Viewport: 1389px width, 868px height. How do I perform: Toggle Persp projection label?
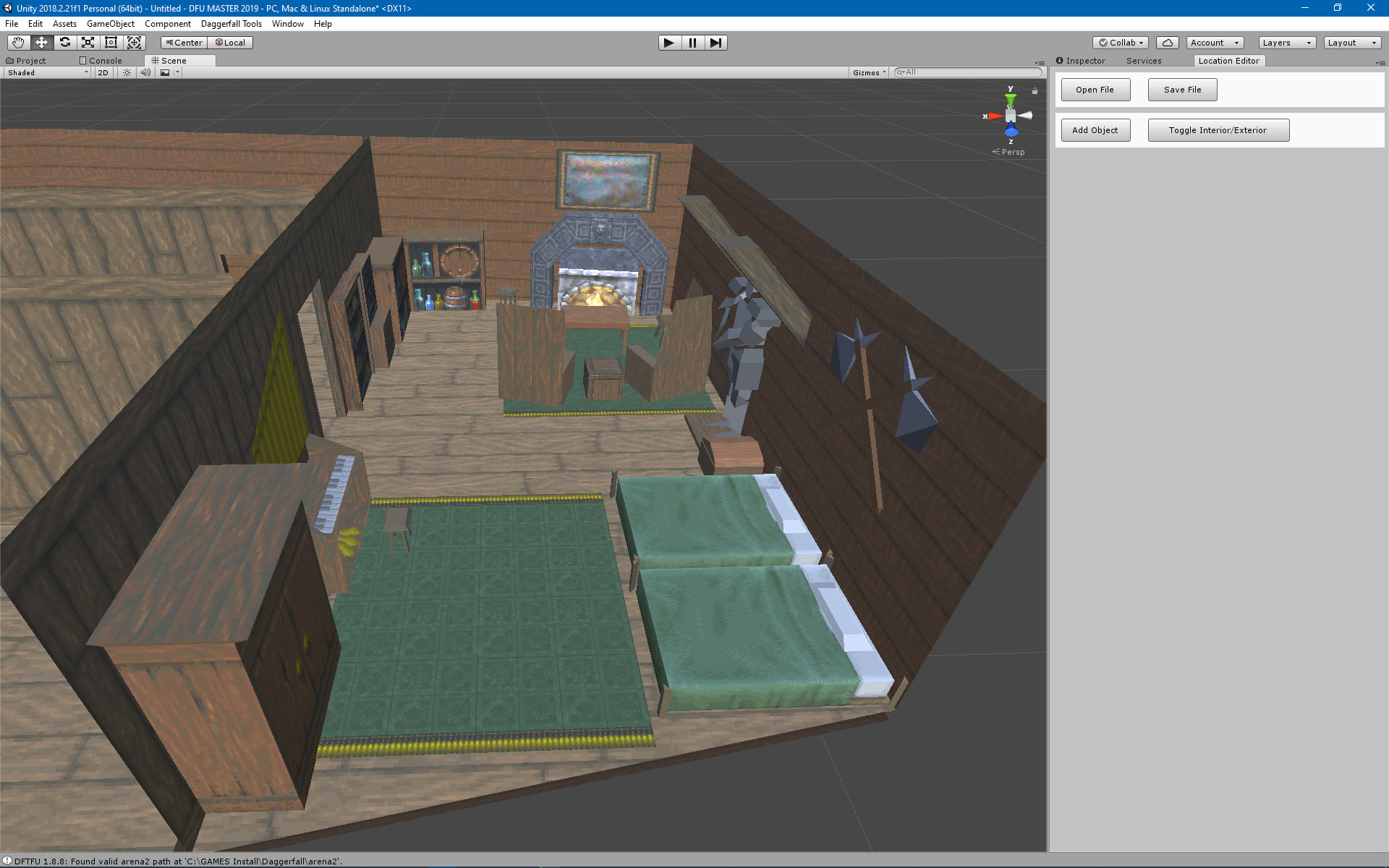point(1008,152)
